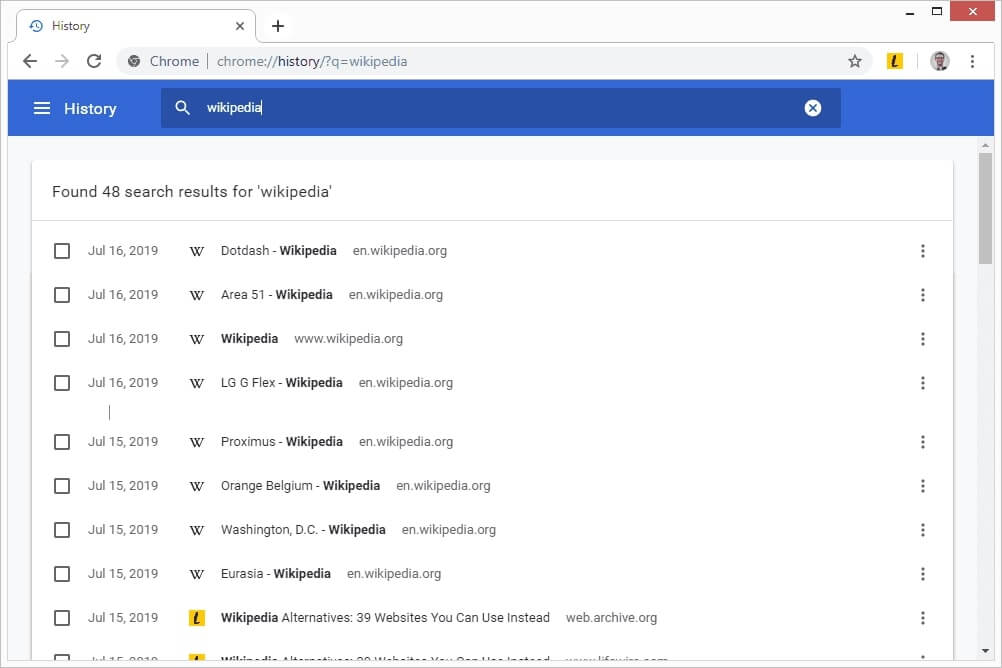
Task: Open the Dotdash - Wikipedia history link
Action: (x=279, y=251)
